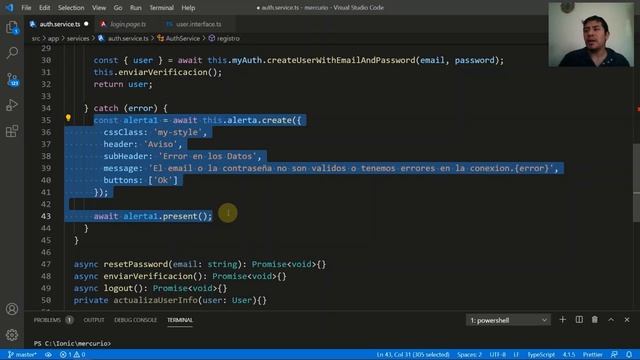This screenshot has width=640, height=360.
Task: Expand the services breadcrumb segment
Action: point(78,38)
